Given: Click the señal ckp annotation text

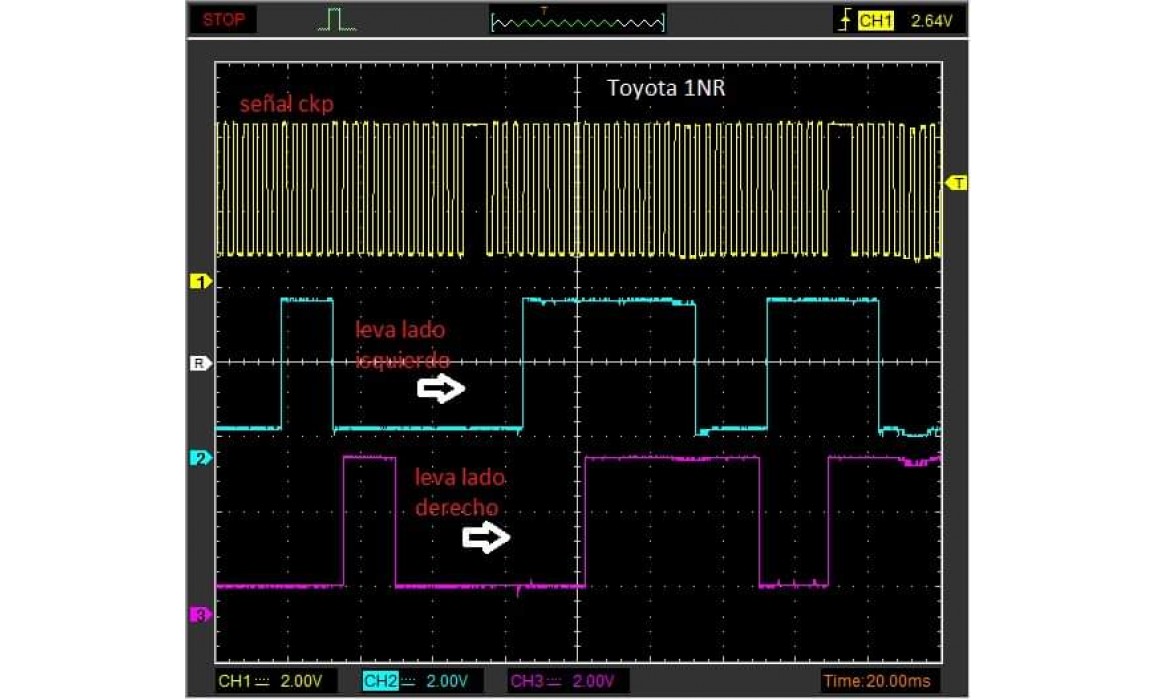Looking at the screenshot, I should click(286, 105).
